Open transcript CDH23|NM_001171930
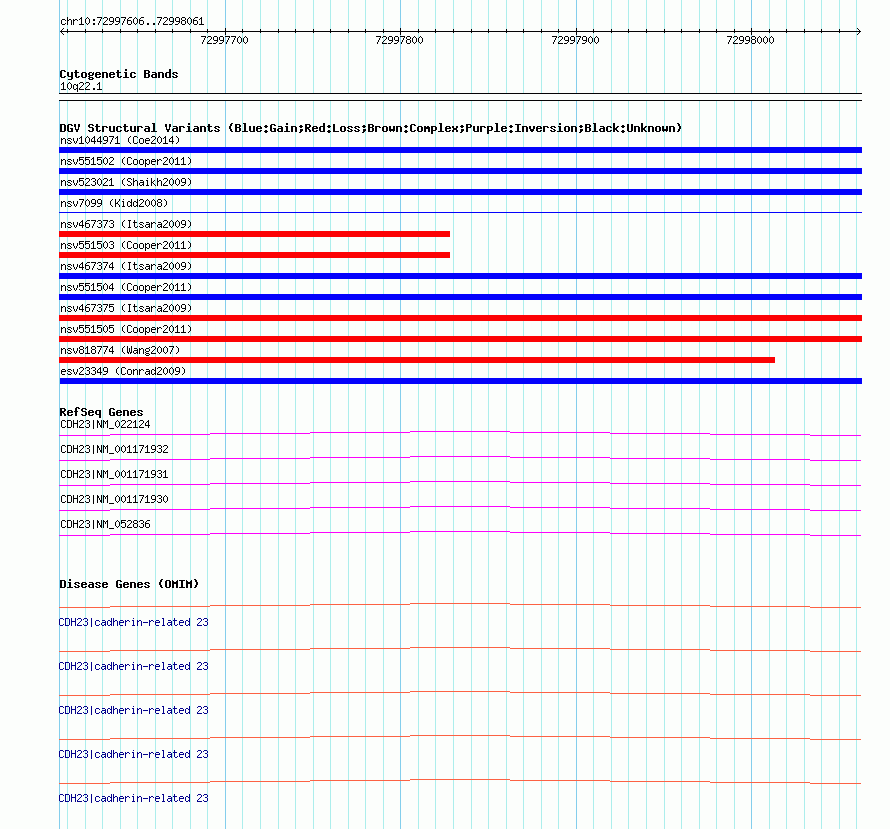Screen dimensions: 890x829 114,499
